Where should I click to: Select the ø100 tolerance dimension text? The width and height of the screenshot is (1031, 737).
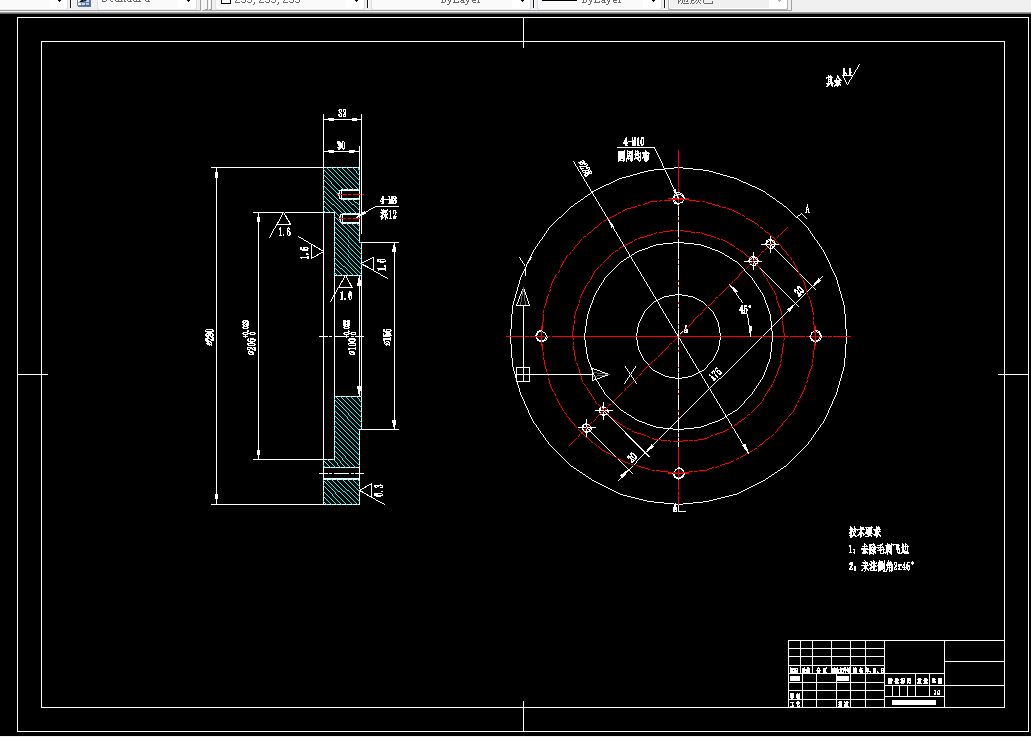(x=350, y=337)
